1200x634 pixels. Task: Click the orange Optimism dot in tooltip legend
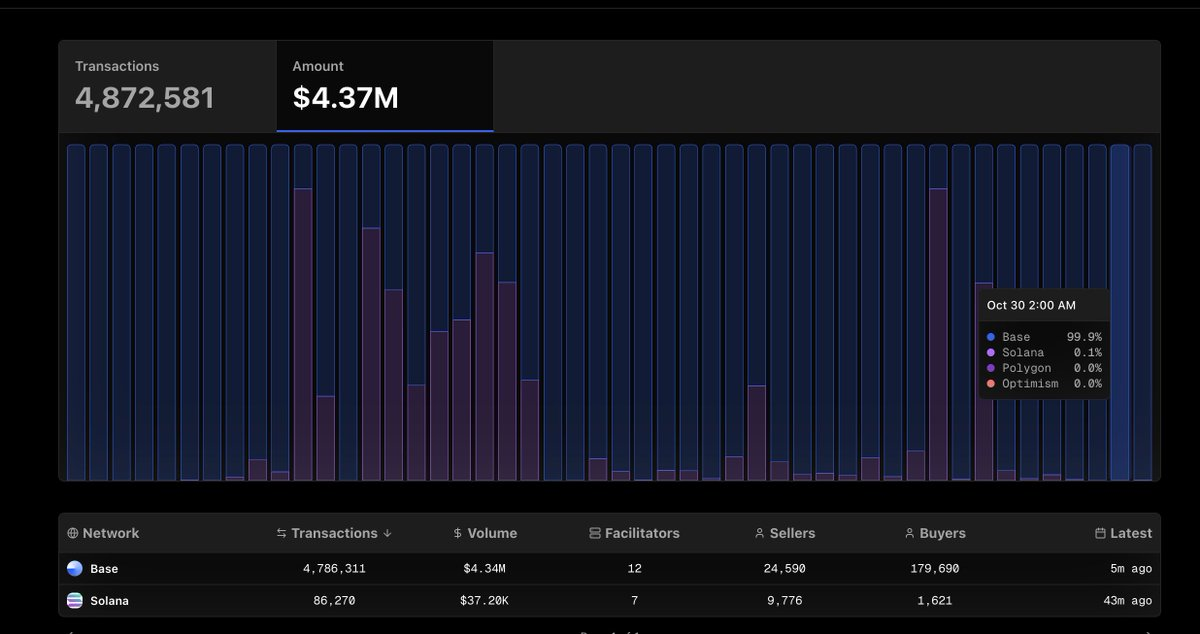990,384
